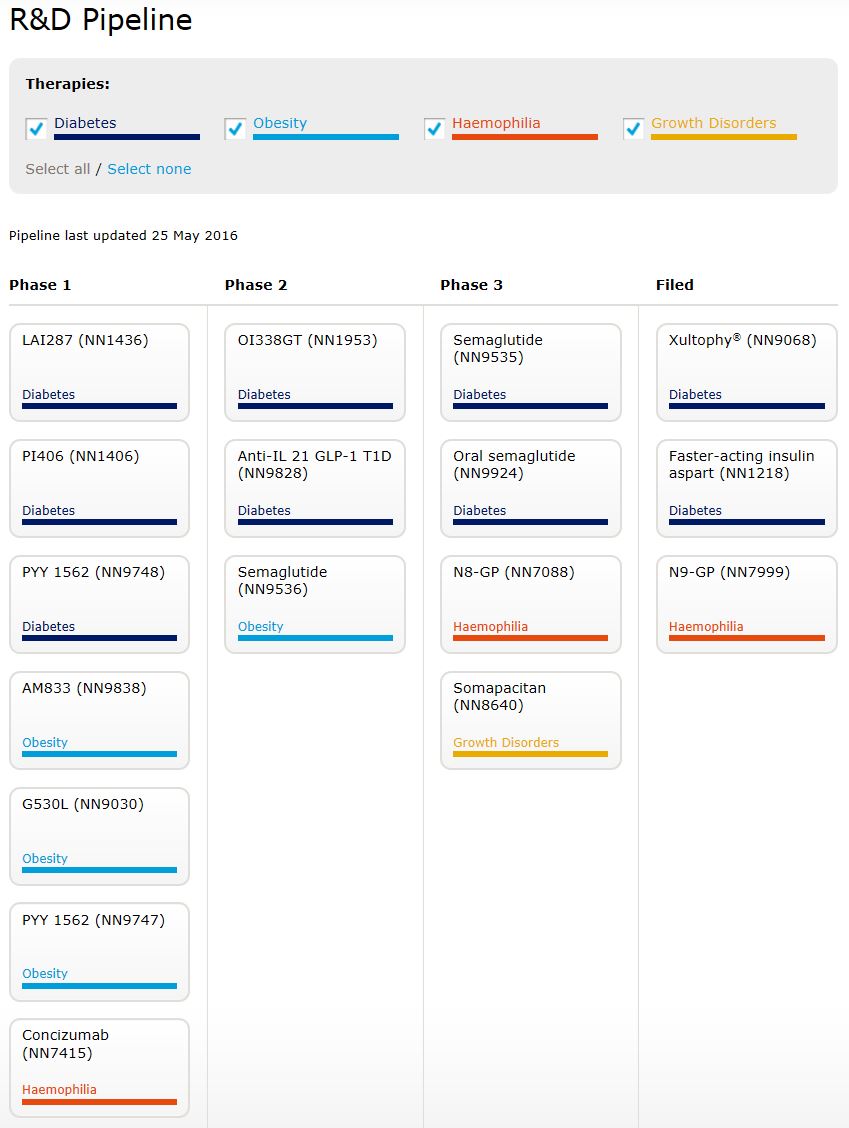This screenshot has height=1128, width=849.
Task: Open the Somapacitan (NN8640) card
Action: (531, 720)
